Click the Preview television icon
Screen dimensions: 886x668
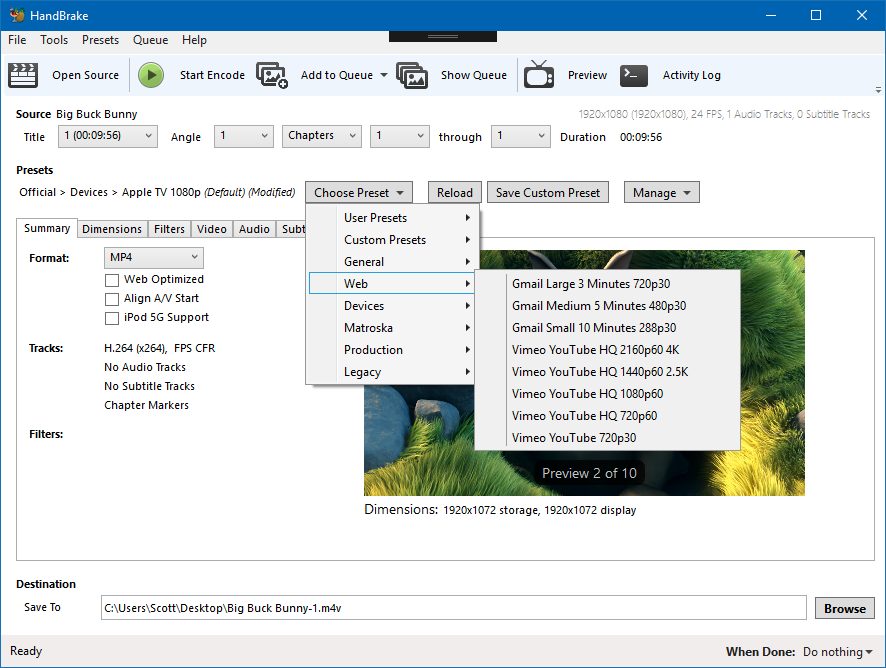point(538,75)
